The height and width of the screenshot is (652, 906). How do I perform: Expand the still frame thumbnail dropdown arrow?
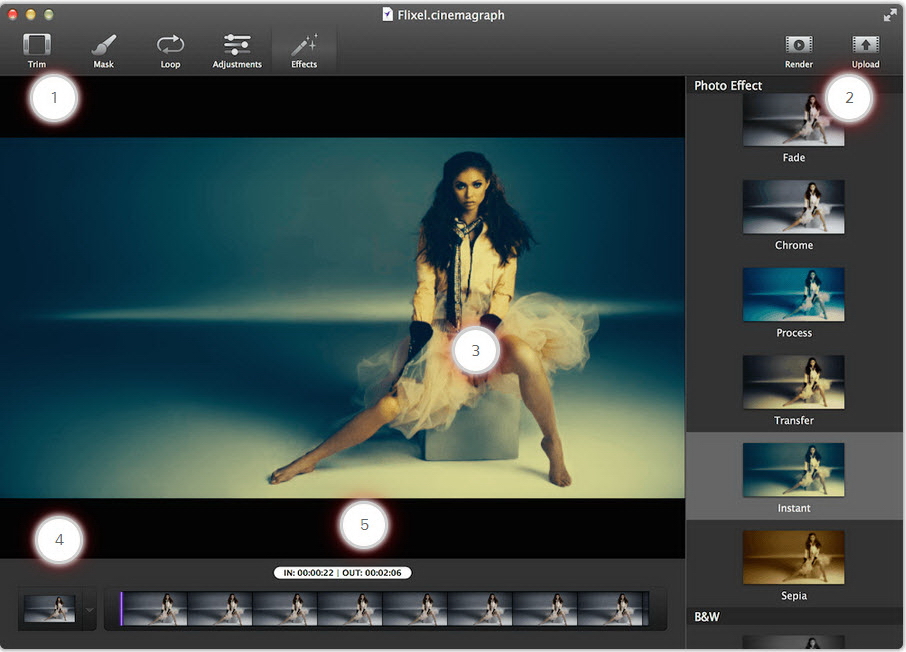click(88, 610)
